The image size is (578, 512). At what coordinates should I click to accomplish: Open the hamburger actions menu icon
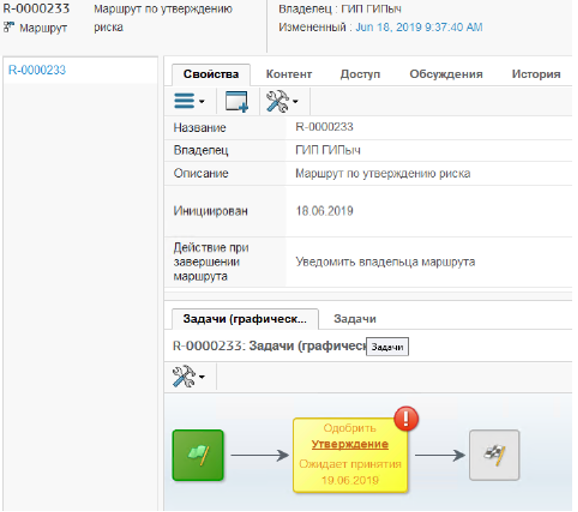[x=184, y=101]
